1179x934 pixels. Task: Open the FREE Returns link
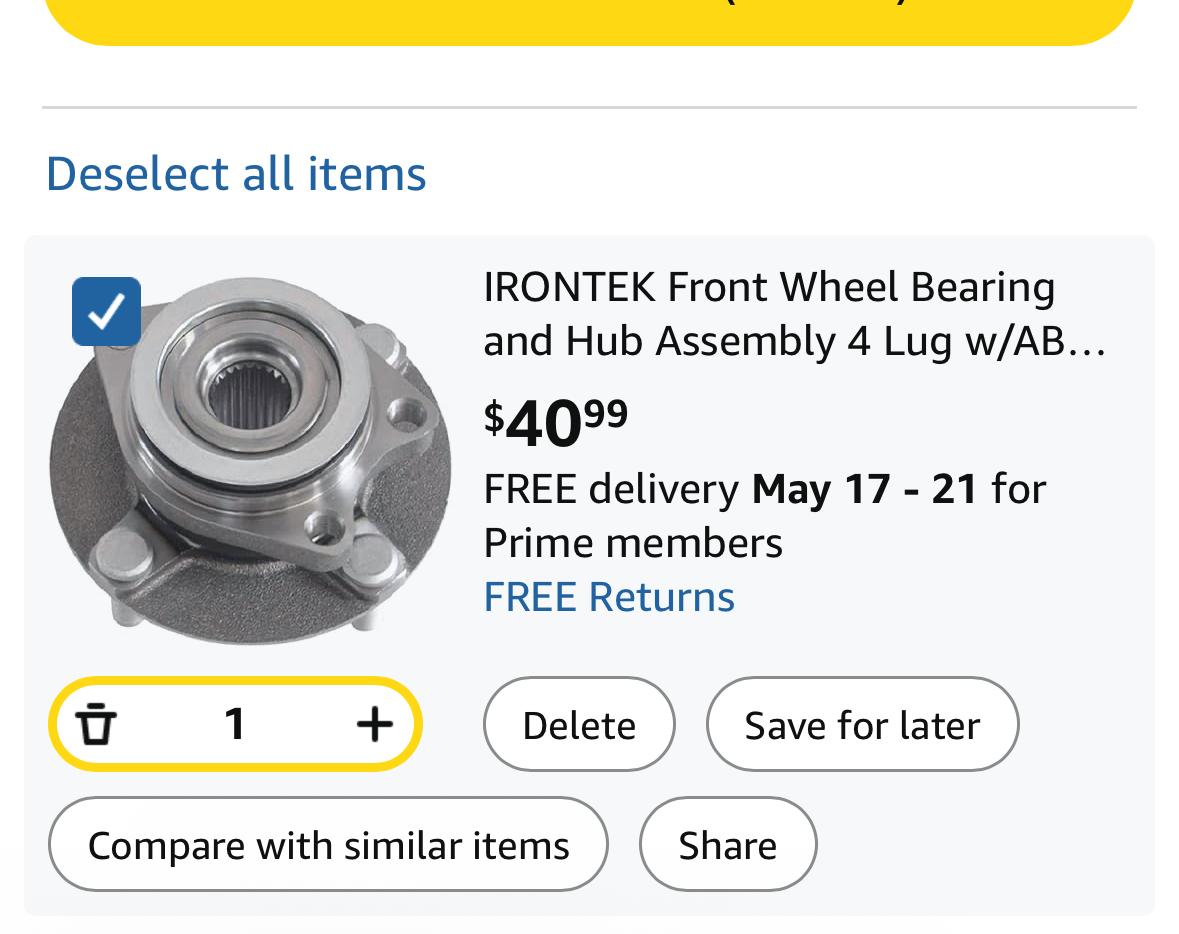[608, 597]
